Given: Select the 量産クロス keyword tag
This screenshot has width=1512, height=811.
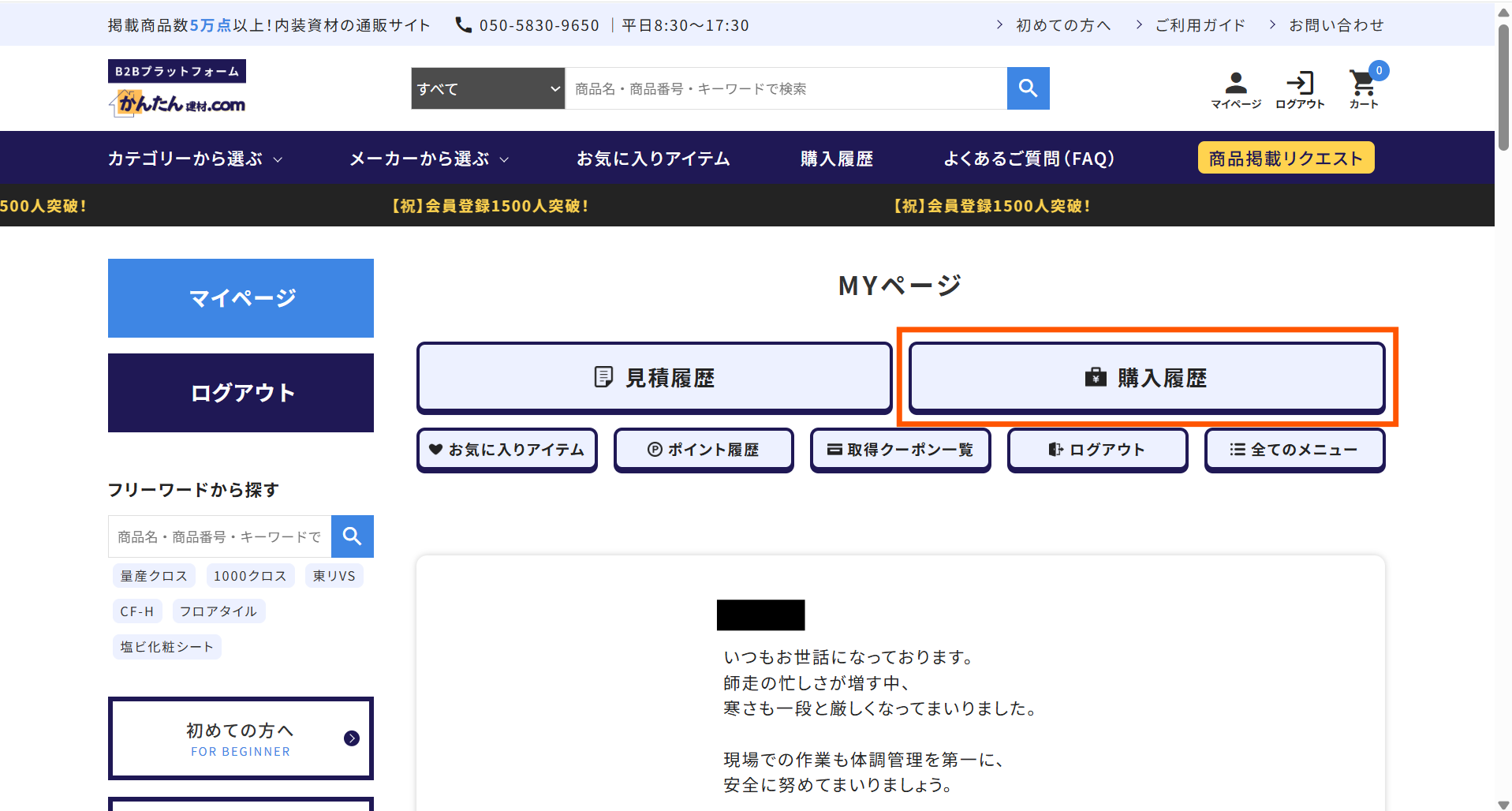Looking at the screenshot, I should coord(154,575).
